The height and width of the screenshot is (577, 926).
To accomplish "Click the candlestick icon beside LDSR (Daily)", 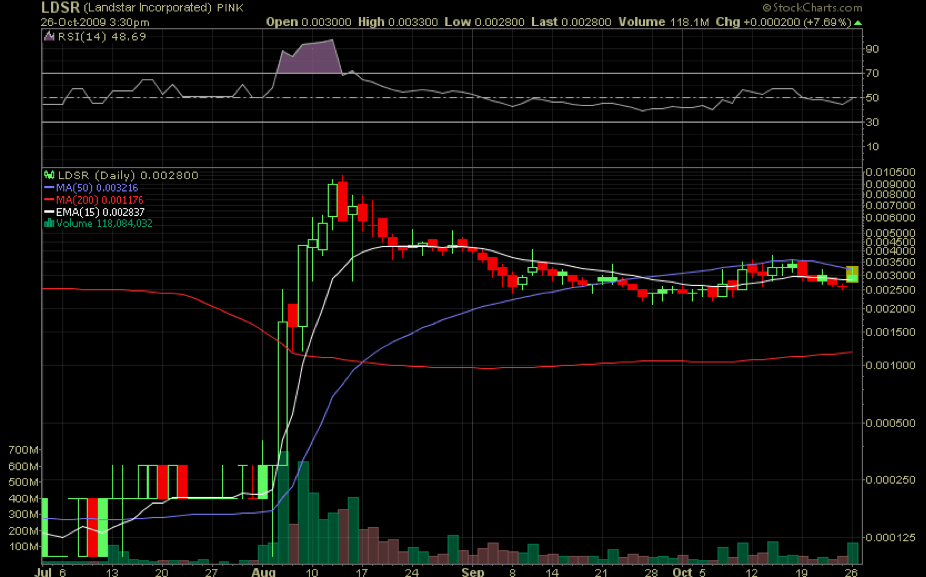I will coord(50,175).
